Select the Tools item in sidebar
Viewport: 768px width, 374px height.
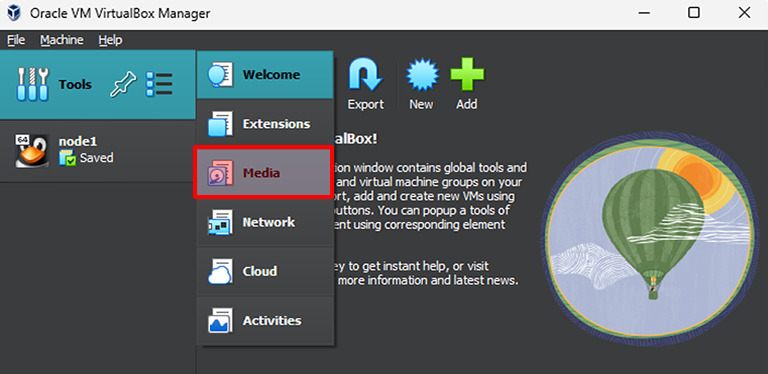pyautogui.click(x=98, y=85)
